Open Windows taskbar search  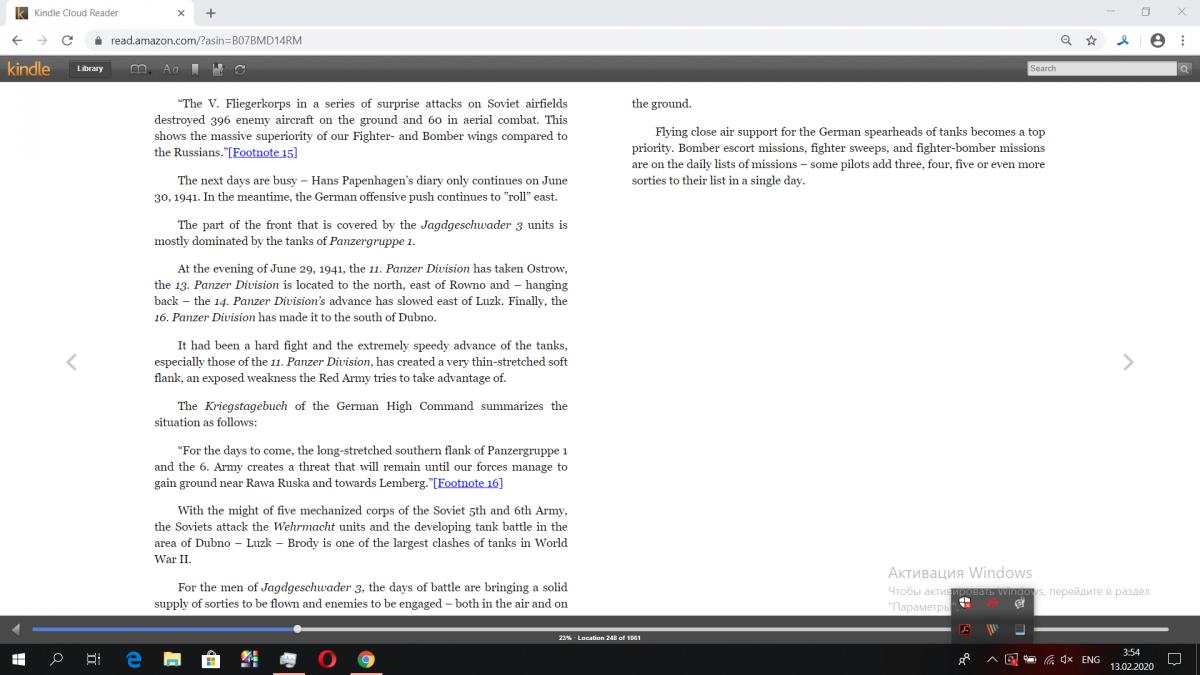(56, 659)
